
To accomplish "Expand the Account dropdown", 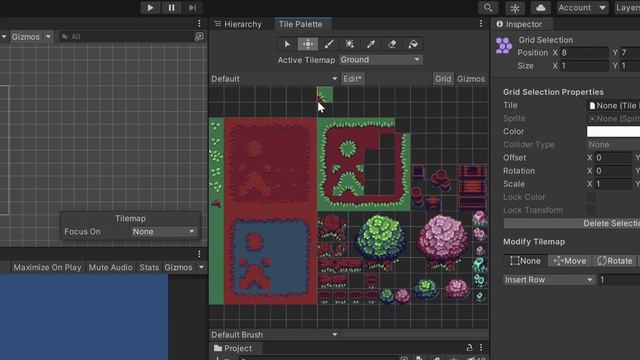I will tap(582, 8).
